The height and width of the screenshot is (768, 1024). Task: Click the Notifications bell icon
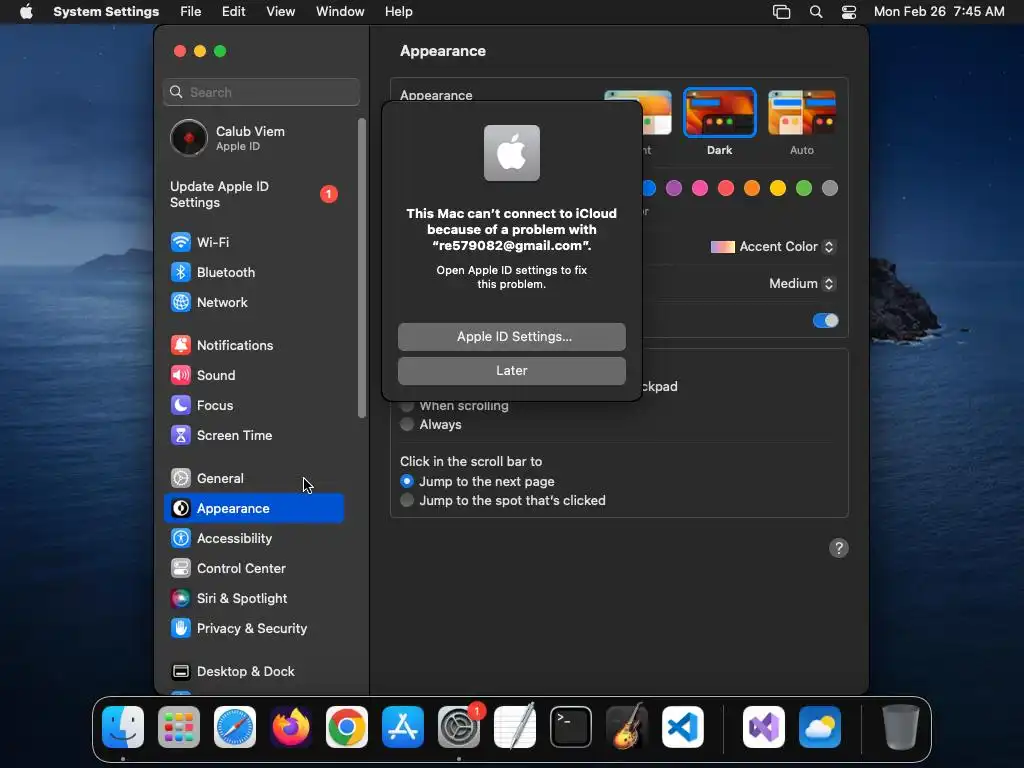click(x=181, y=345)
